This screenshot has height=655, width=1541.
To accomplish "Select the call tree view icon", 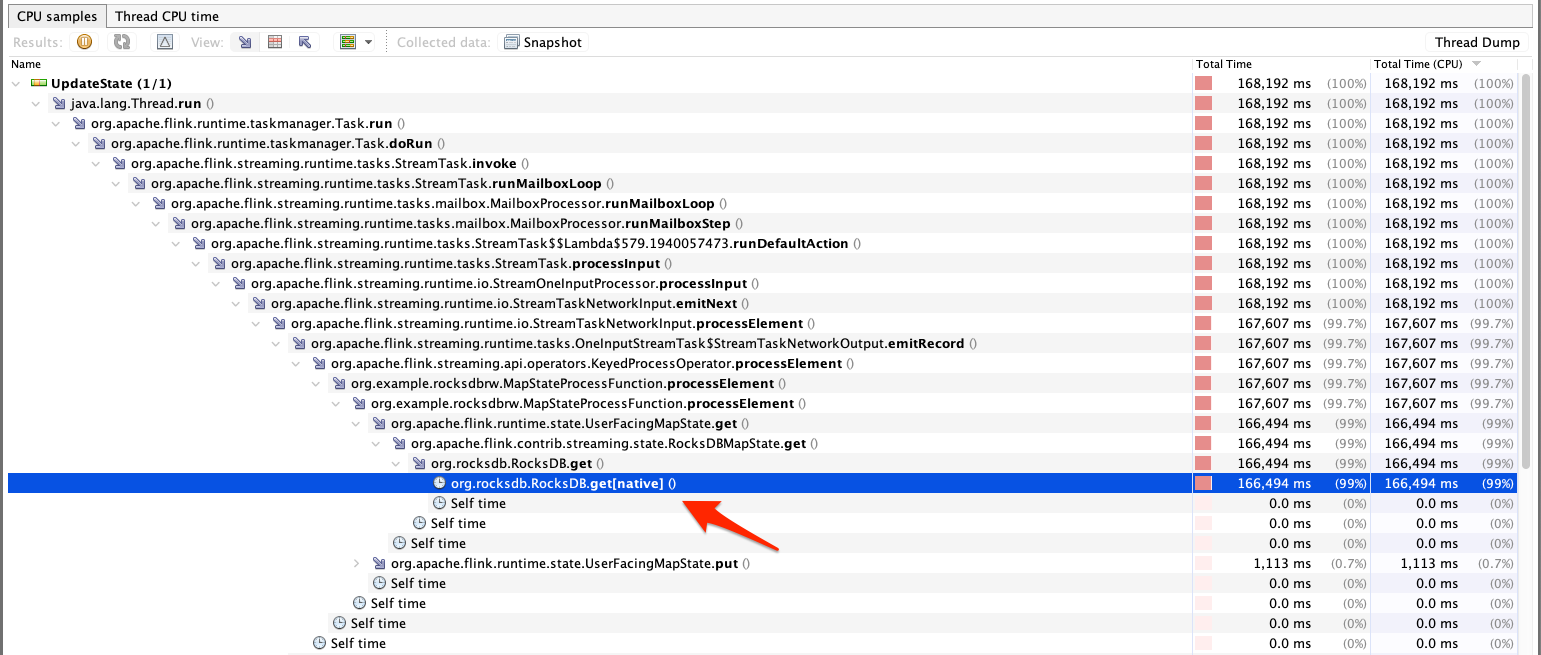I will (245, 42).
